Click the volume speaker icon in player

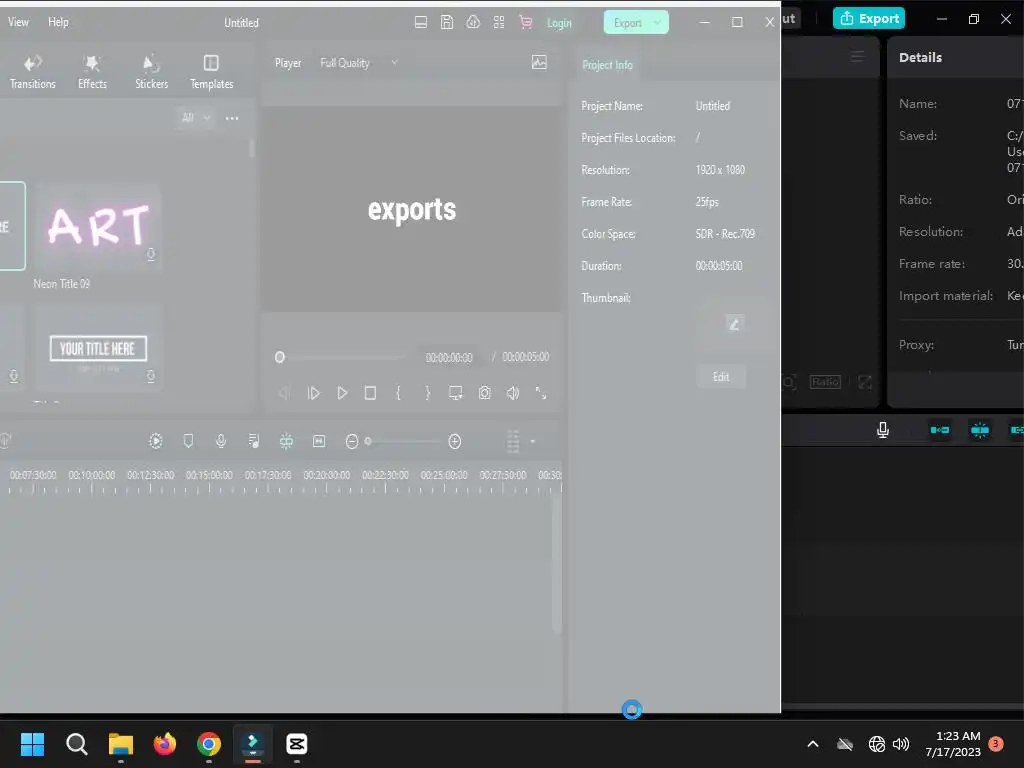click(513, 393)
